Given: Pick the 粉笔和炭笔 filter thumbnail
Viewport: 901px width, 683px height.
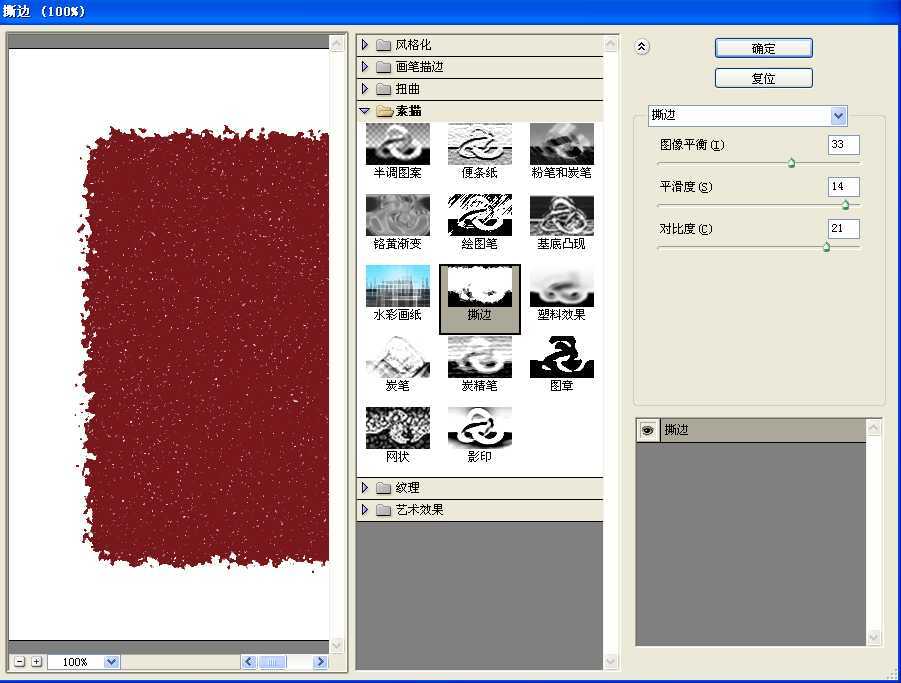Looking at the screenshot, I should pos(561,144).
